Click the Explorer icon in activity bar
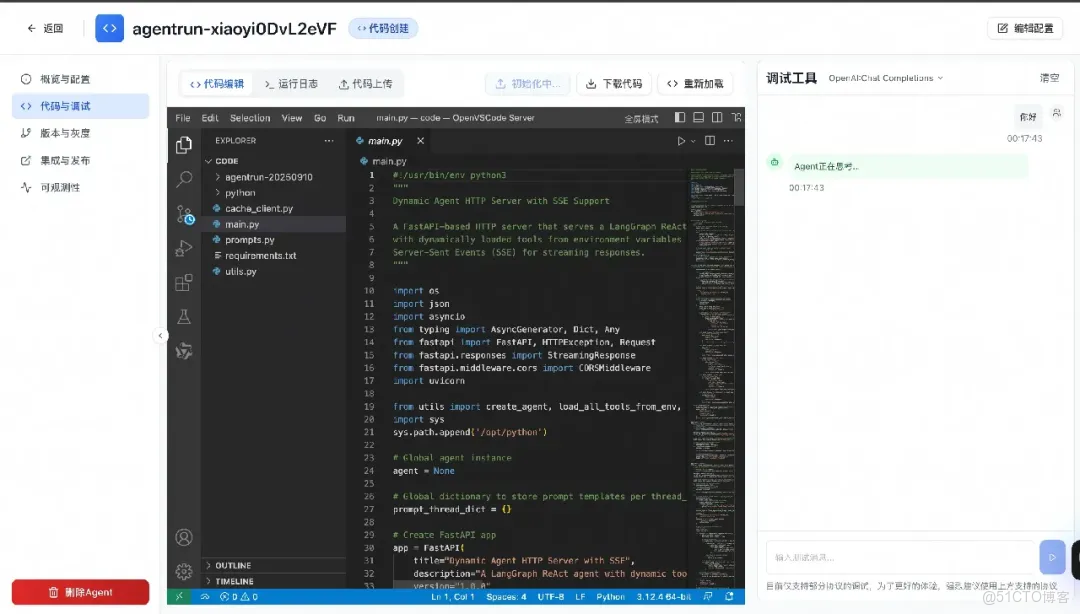Viewport: 1080px width, 614px height. click(x=183, y=144)
